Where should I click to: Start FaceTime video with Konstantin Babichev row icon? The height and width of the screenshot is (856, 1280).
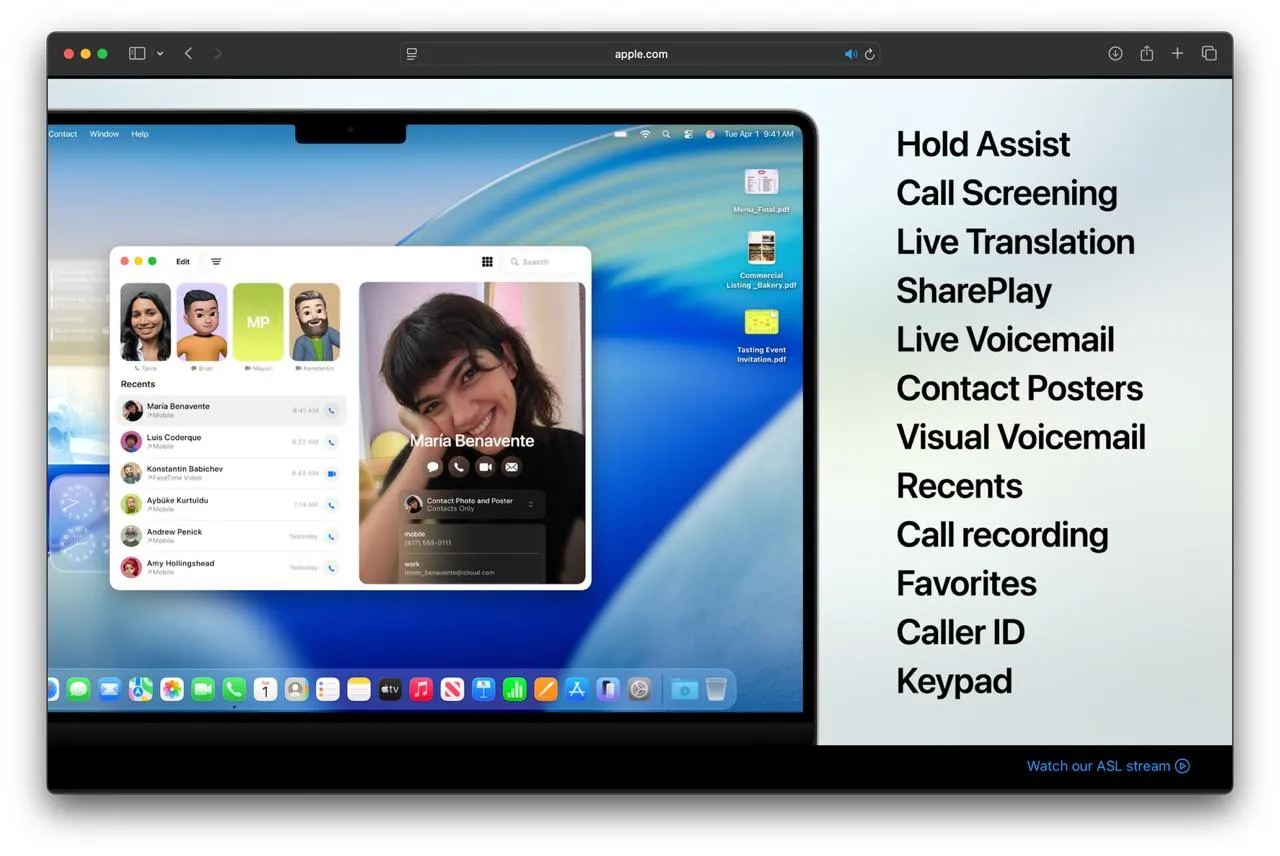[331, 473]
